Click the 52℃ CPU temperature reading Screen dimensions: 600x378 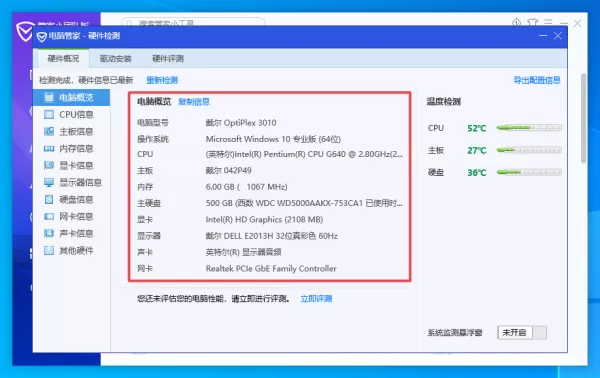click(x=477, y=128)
